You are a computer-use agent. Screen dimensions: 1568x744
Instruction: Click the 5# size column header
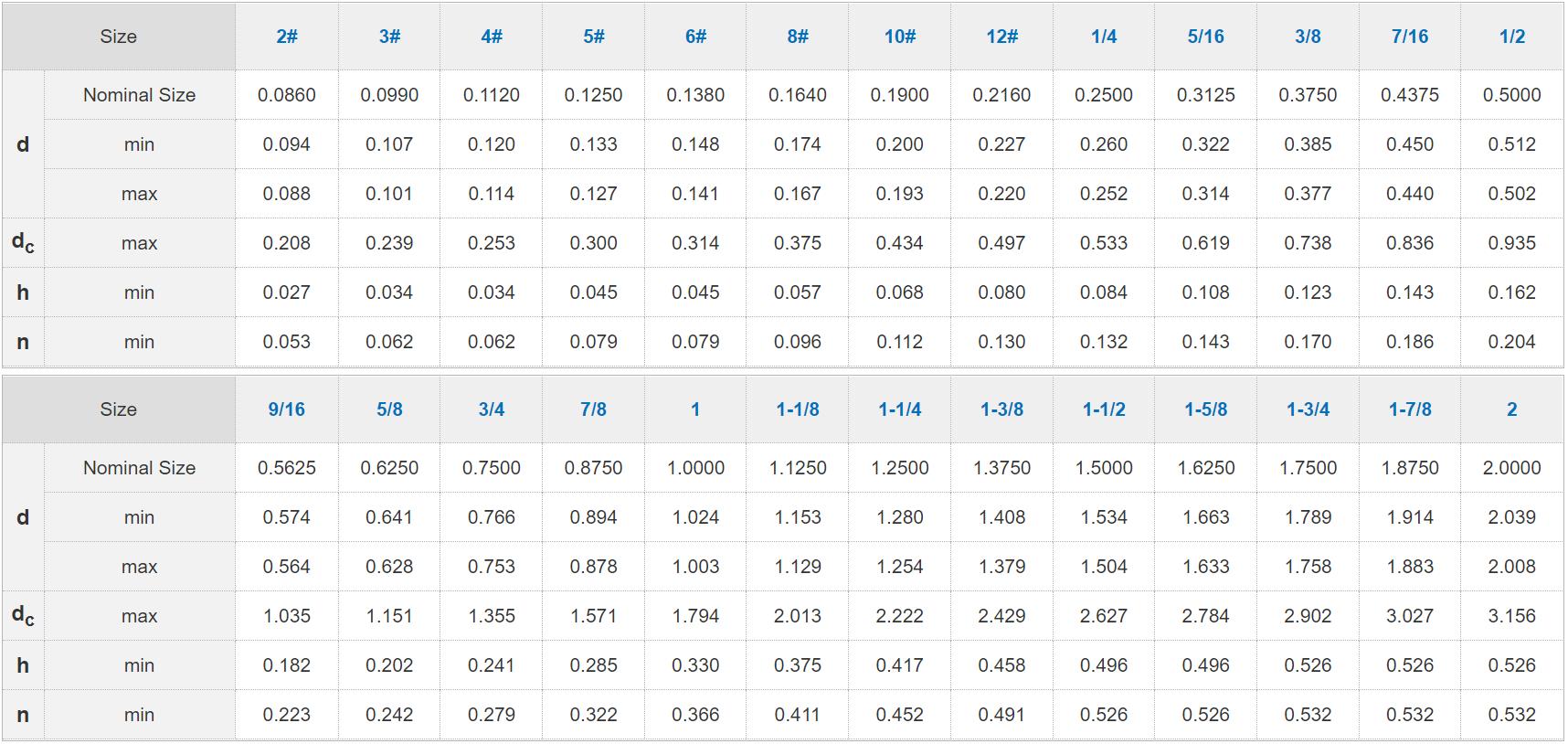594,37
